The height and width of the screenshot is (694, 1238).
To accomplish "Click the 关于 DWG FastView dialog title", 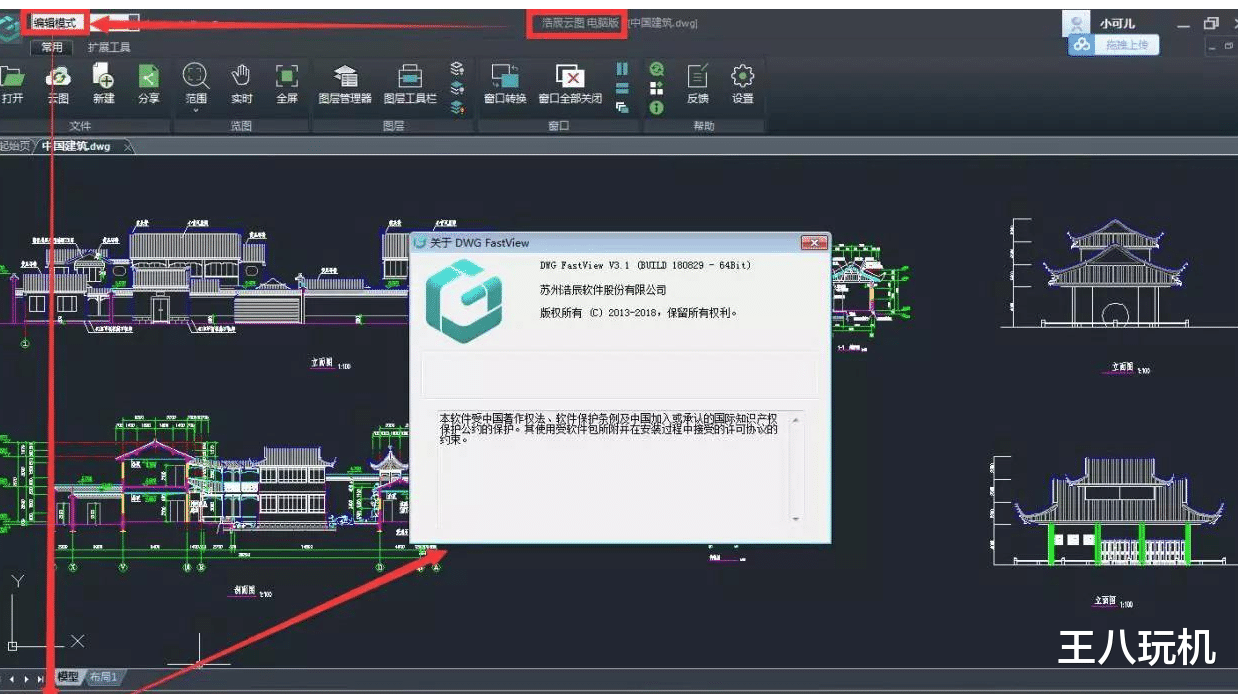I will click(479, 243).
